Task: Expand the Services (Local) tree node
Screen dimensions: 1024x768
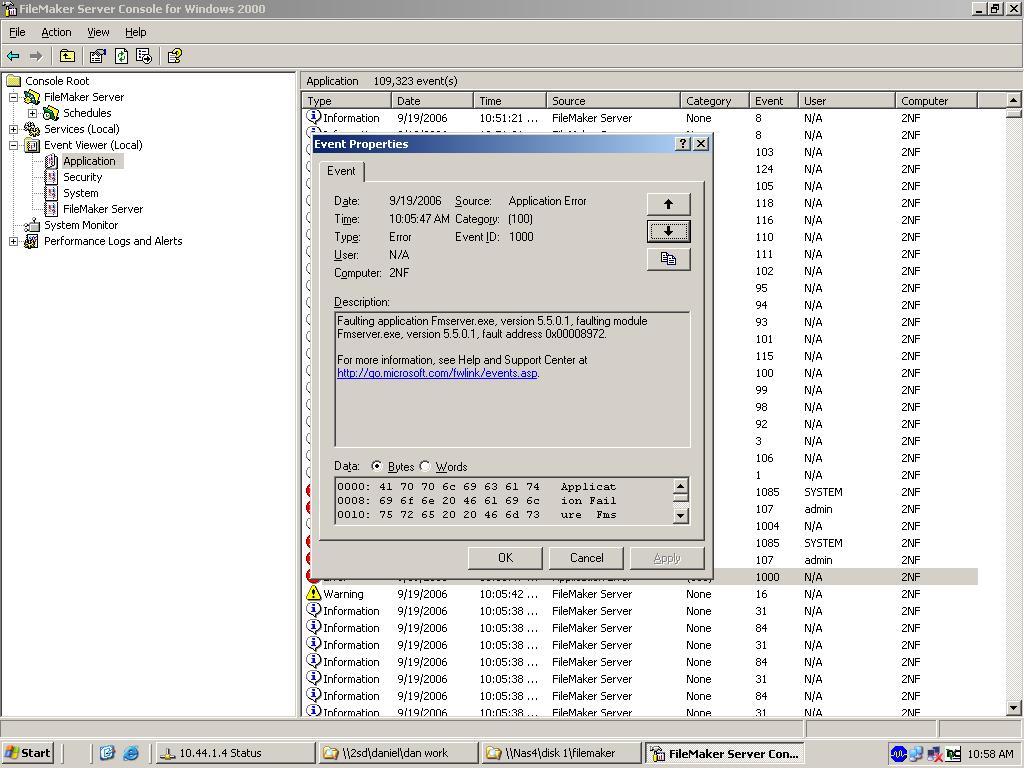Action: (x=13, y=129)
